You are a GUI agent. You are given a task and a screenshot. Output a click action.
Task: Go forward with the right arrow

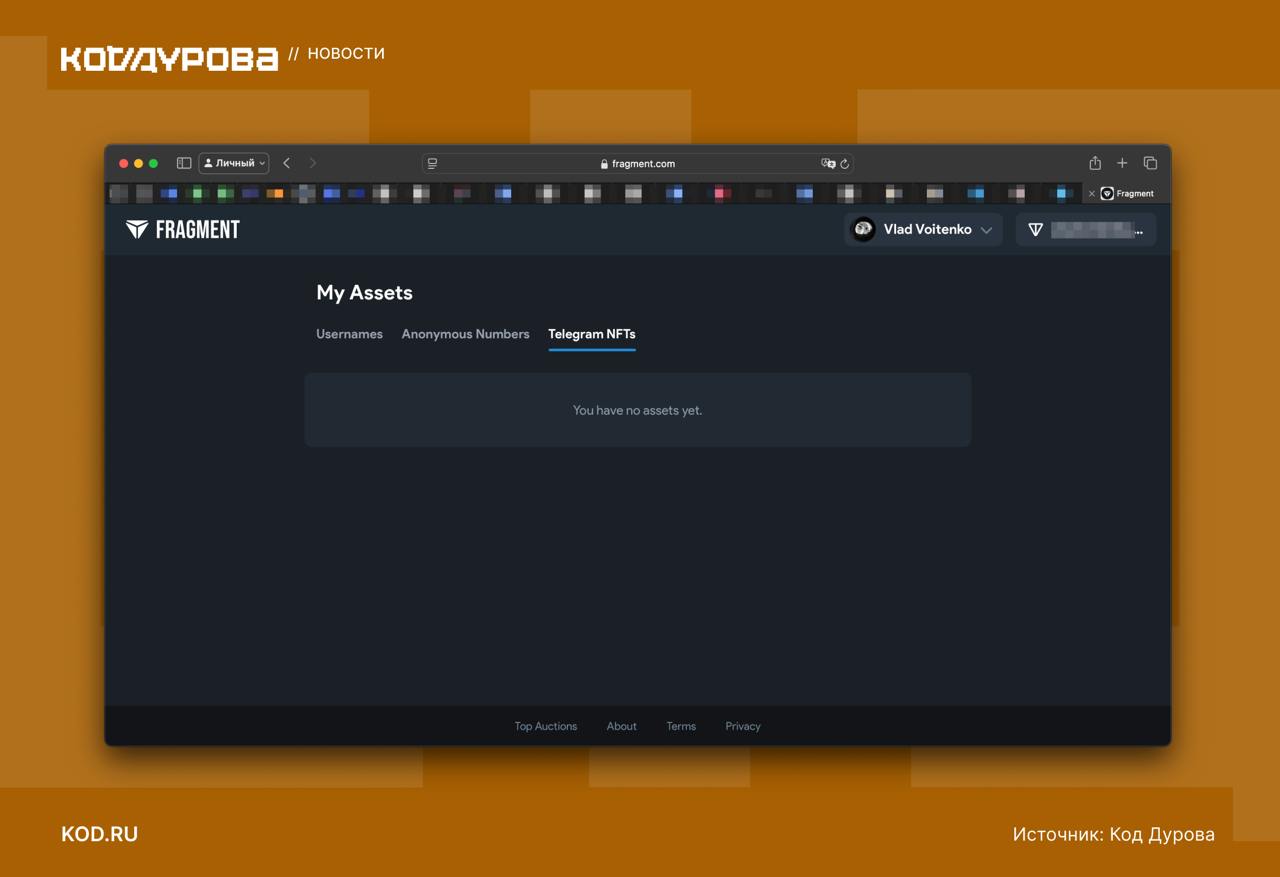(x=313, y=163)
